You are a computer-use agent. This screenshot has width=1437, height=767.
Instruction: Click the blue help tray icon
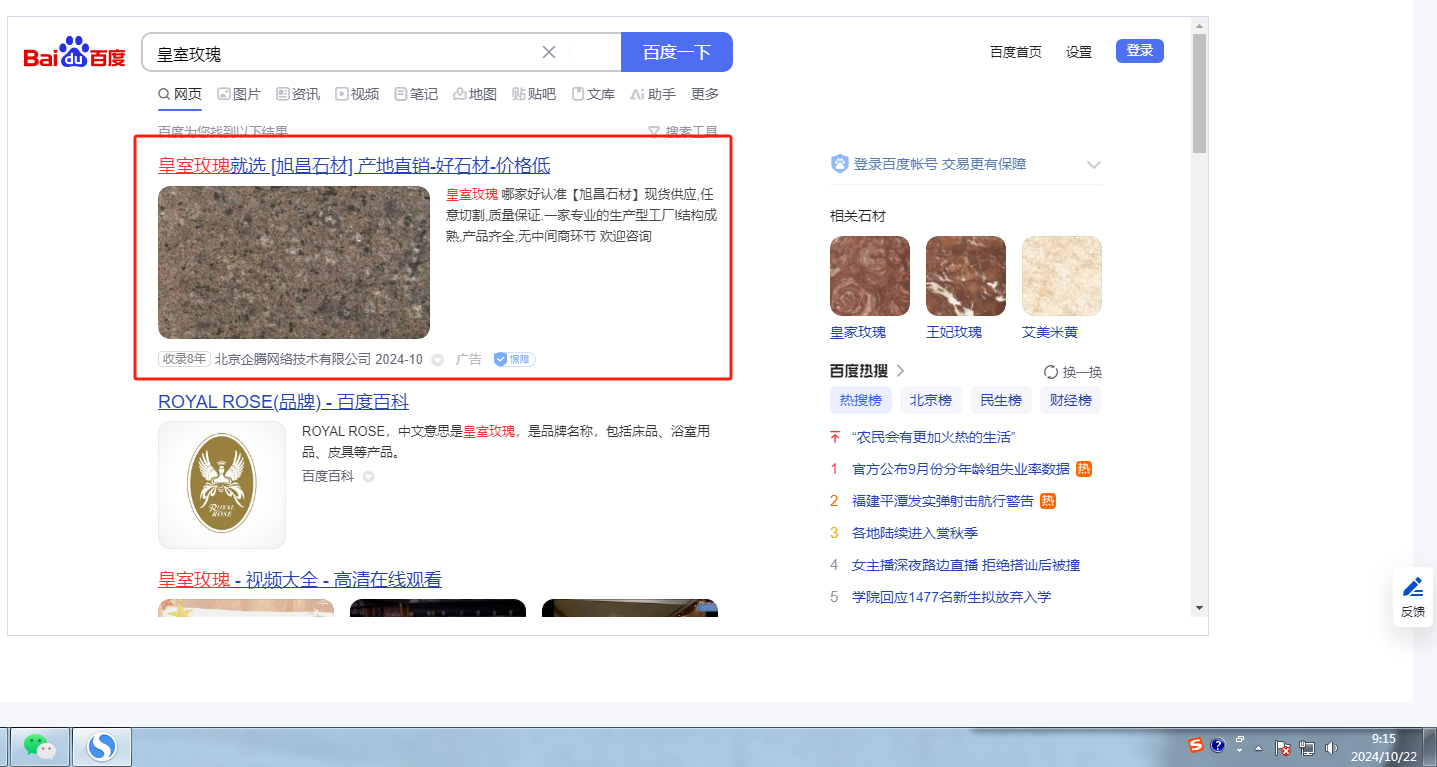(x=1218, y=745)
